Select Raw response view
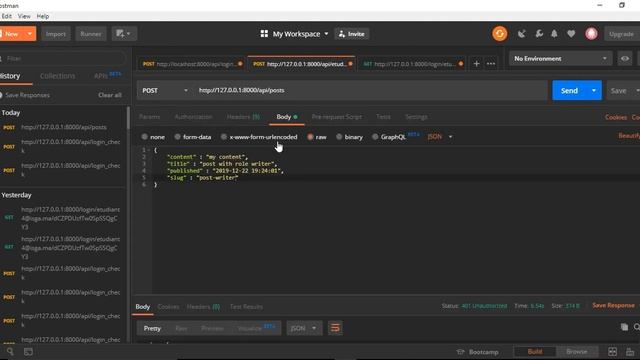The height and width of the screenshot is (360, 640). pyautogui.click(x=181, y=328)
